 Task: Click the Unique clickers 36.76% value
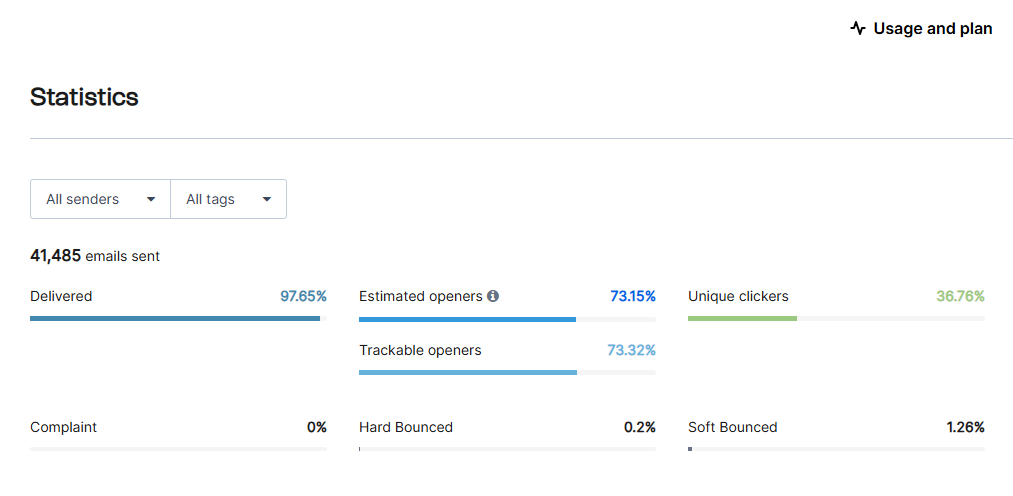coord(960,296)
